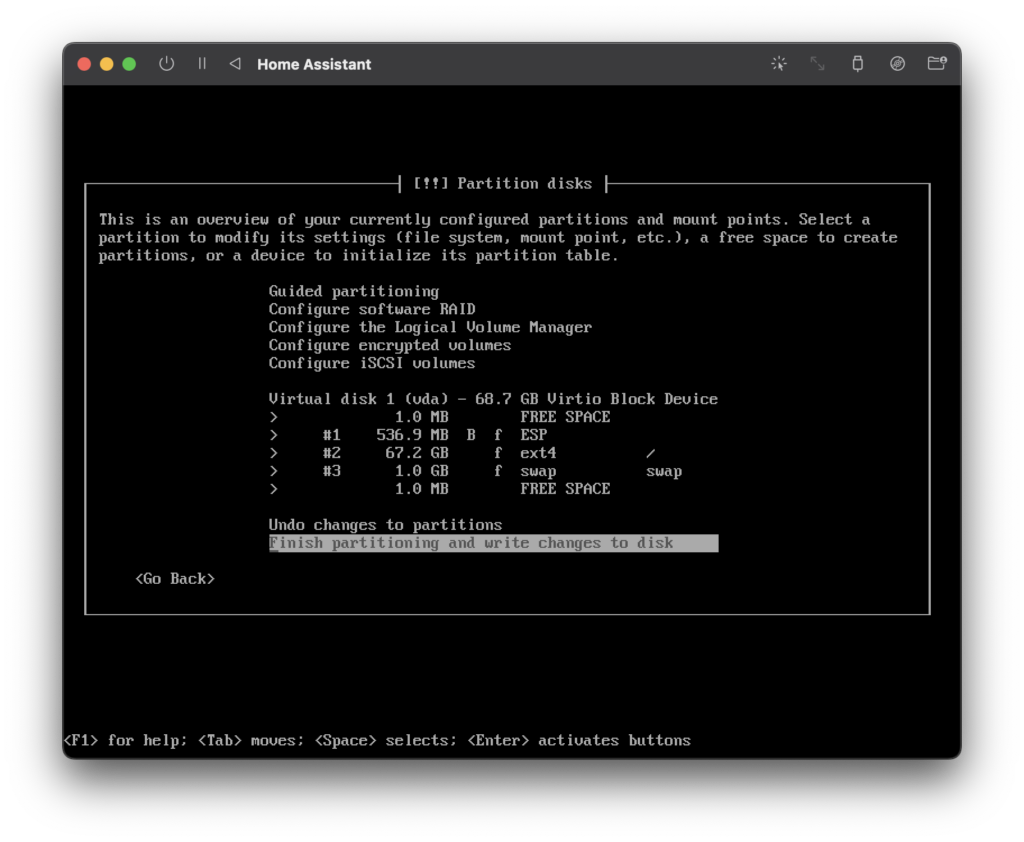Image resolution: width=1024 pixels, height=842 pixels.
Task: Select partition #2 67.2 GB ext4
Action: pos(493,453)
